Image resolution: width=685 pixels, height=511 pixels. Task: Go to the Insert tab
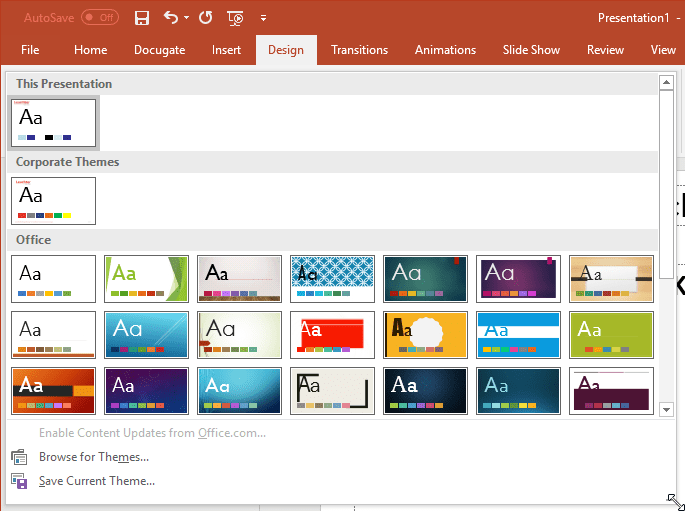(226, 50)
